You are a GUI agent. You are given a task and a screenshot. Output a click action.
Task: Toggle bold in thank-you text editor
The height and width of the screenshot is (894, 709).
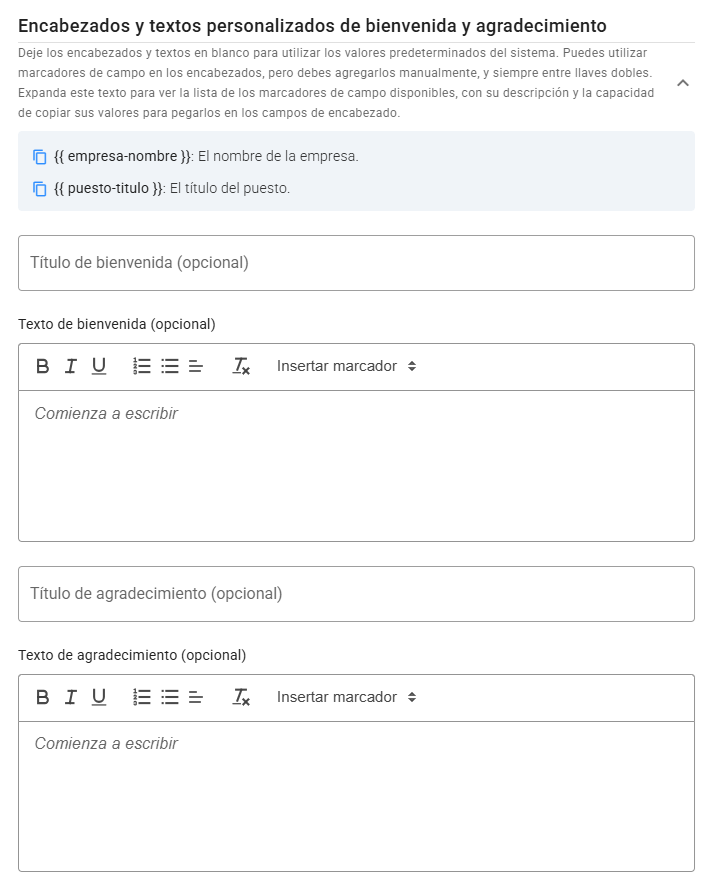click(41, 697)
